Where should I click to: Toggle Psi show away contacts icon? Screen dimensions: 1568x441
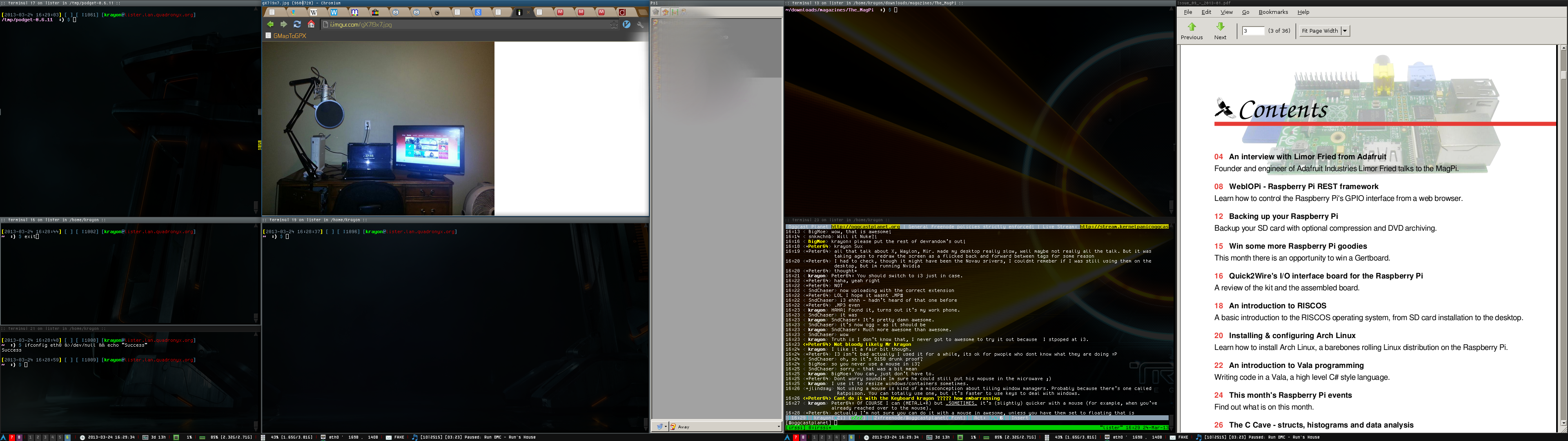tap(665, 12)
